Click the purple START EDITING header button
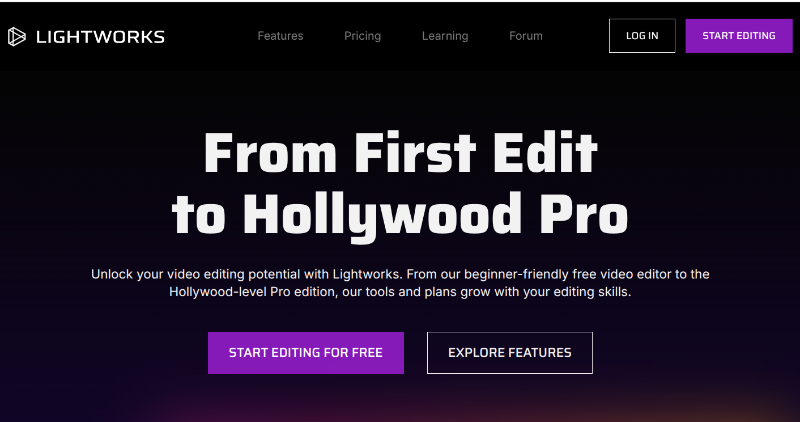The height and width of the screenshot is (422, 800). point(739,36)
